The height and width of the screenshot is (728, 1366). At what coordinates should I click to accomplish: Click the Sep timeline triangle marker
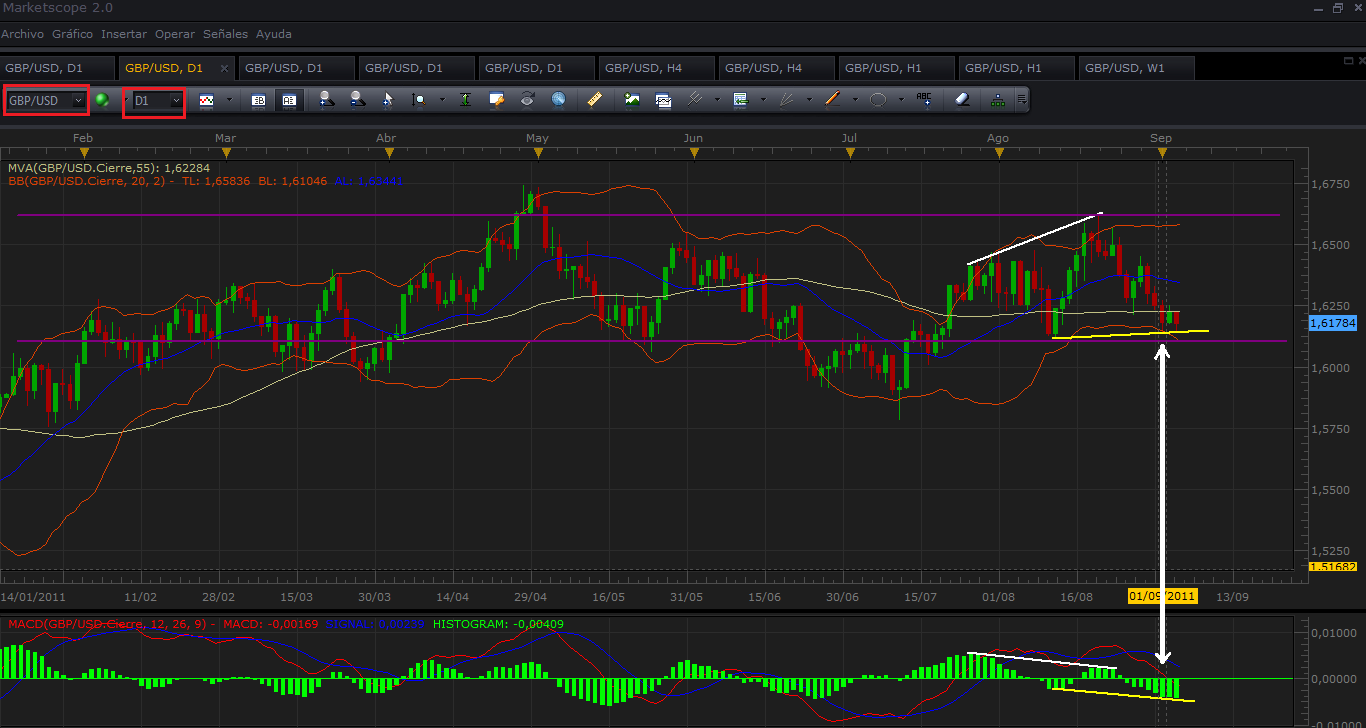coord(1161,152)
